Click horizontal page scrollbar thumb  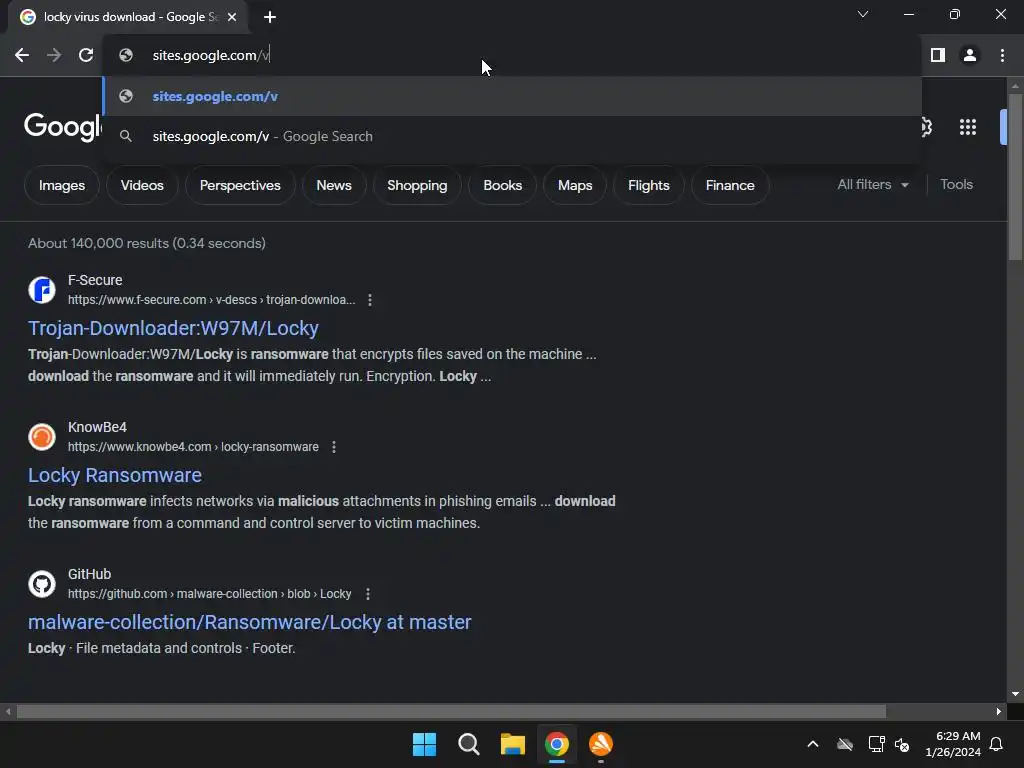tap(451, 711)
